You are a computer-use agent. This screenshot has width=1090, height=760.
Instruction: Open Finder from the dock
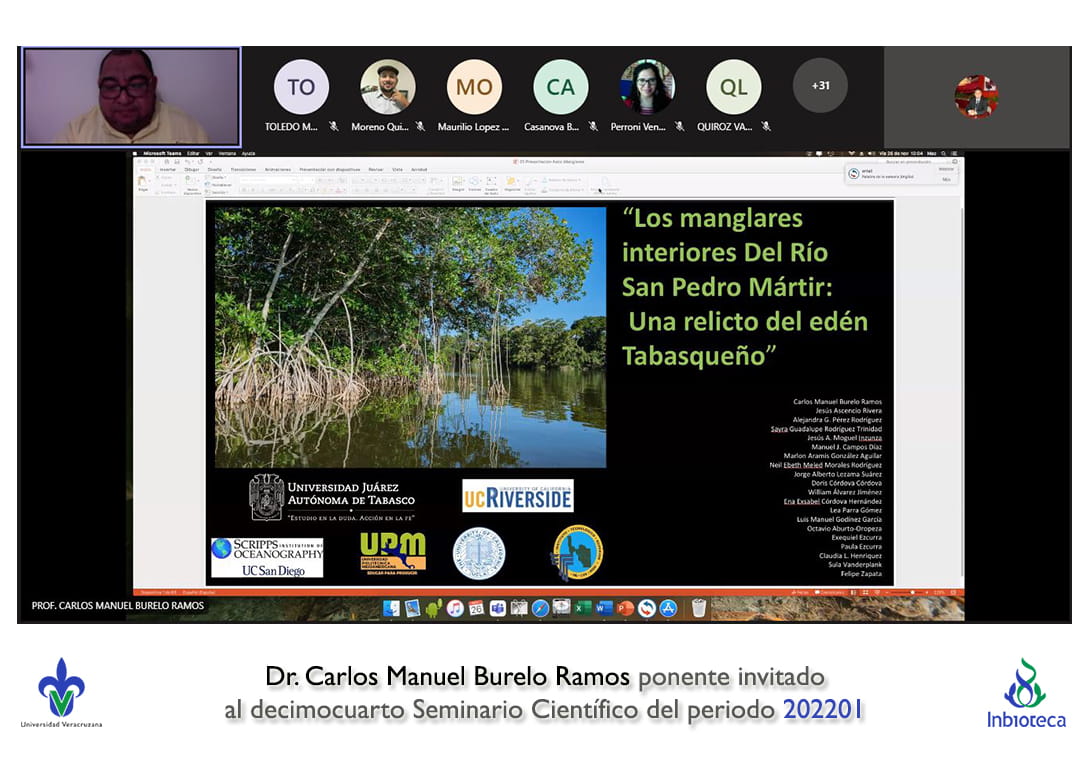click(x=391, y=608)
